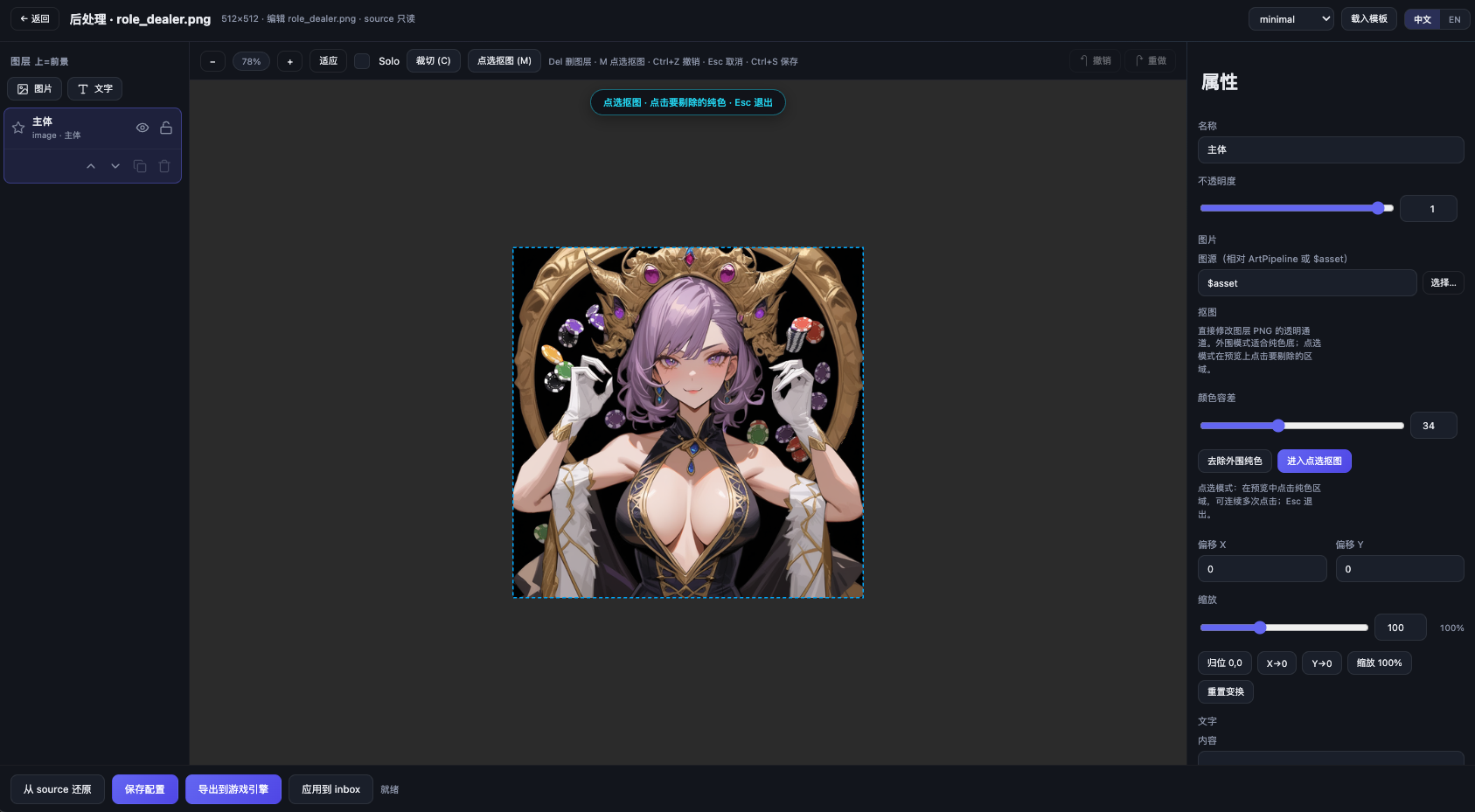Zoom in with the plus button
The width and height of the screenshot is (1475, 812).
pos(290,61)
